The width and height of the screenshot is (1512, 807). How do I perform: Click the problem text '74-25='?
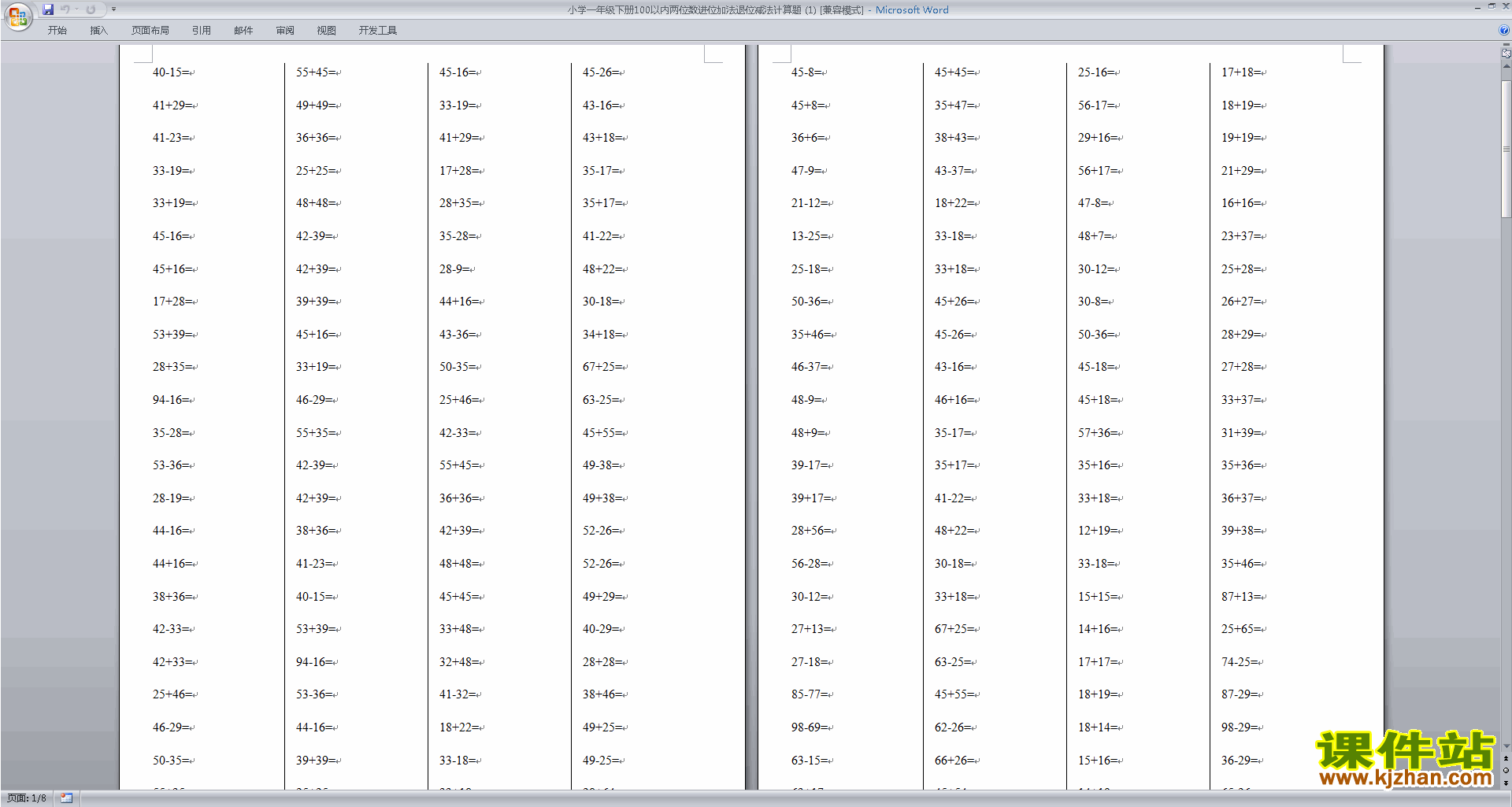[1240, 661]
